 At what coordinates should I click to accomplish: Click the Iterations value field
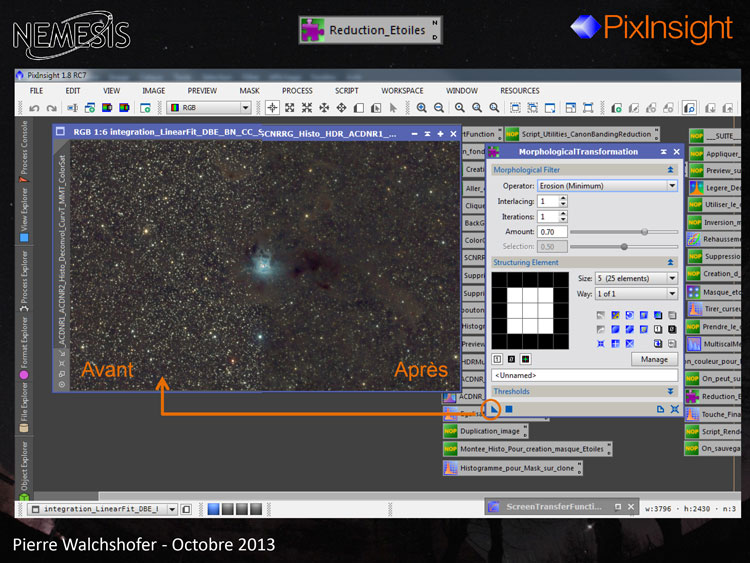click(x=549, y=217)
